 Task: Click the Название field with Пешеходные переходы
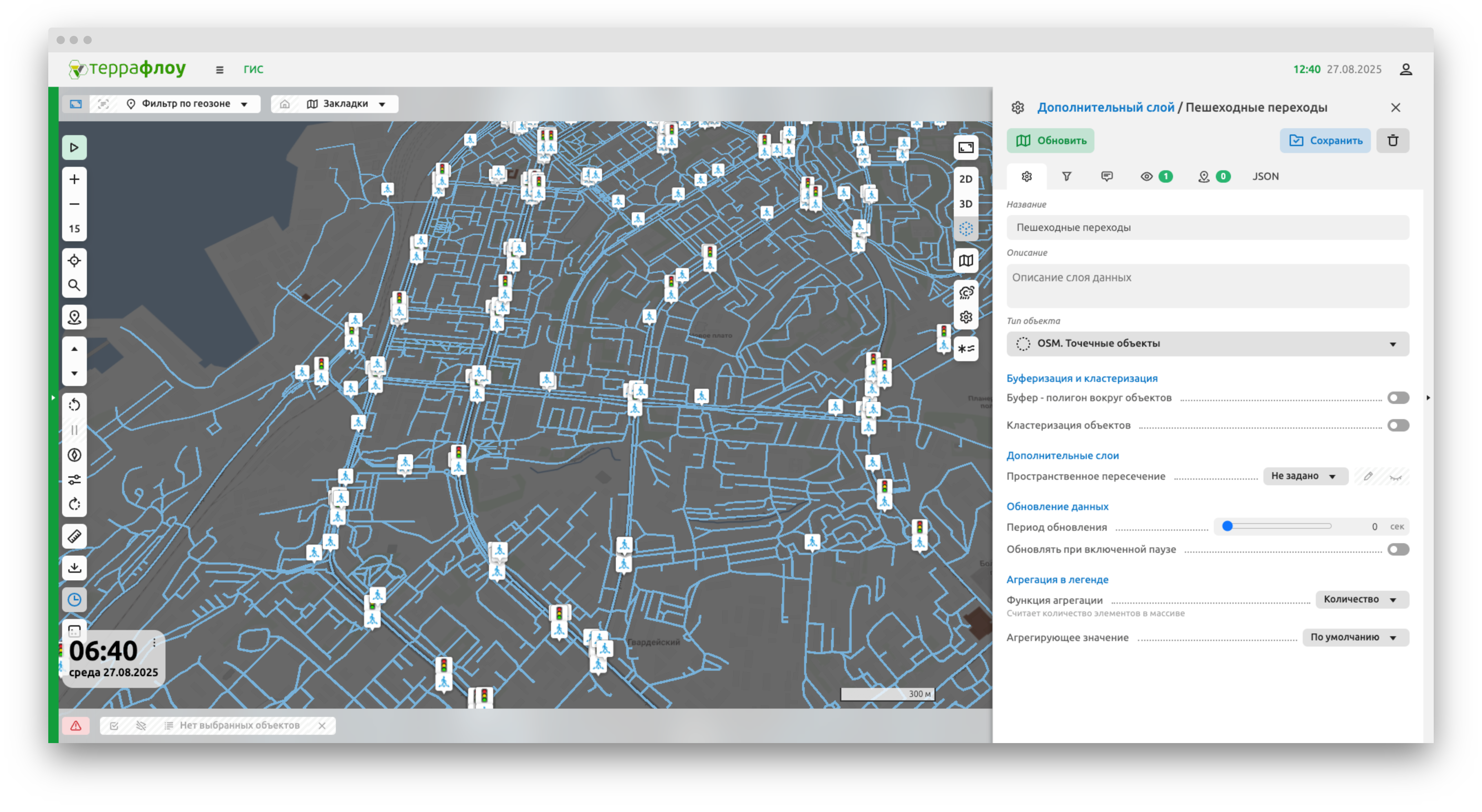pyautogui.click(x=1208, y=228)
